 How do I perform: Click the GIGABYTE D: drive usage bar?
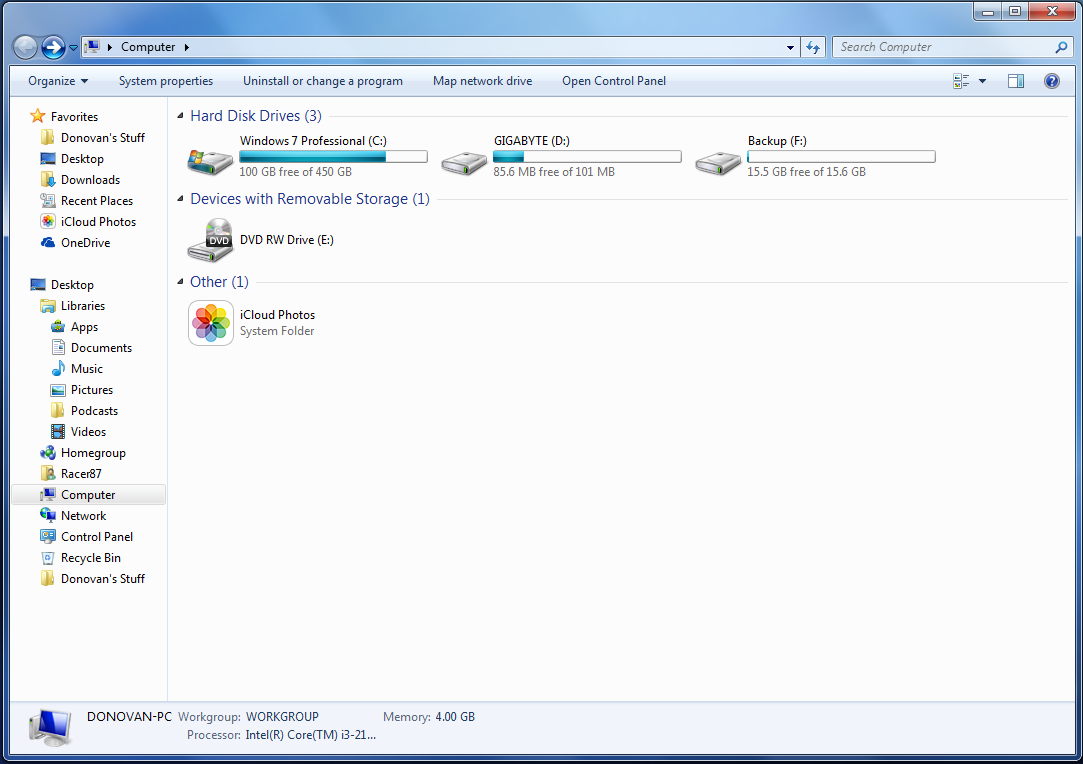point(587,157)
